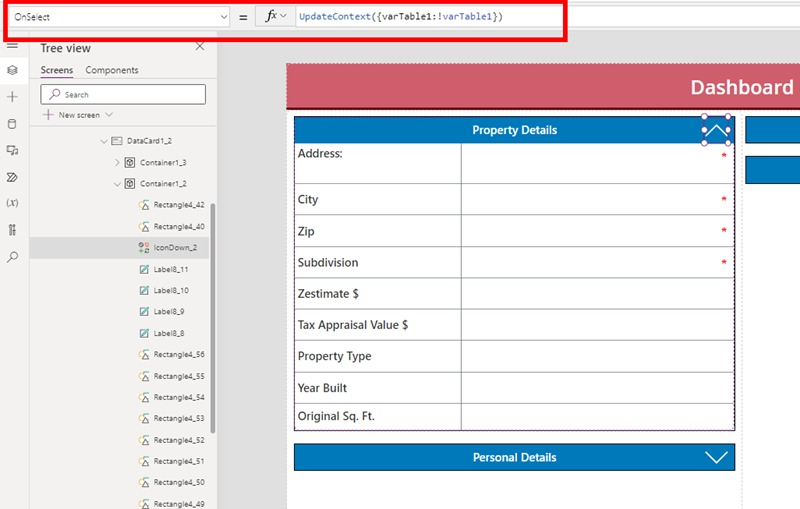Image resolution: width=800 pixels, height=509 pixels.
Task: Click the Dashboard title banner
Action: pos(543,87)
